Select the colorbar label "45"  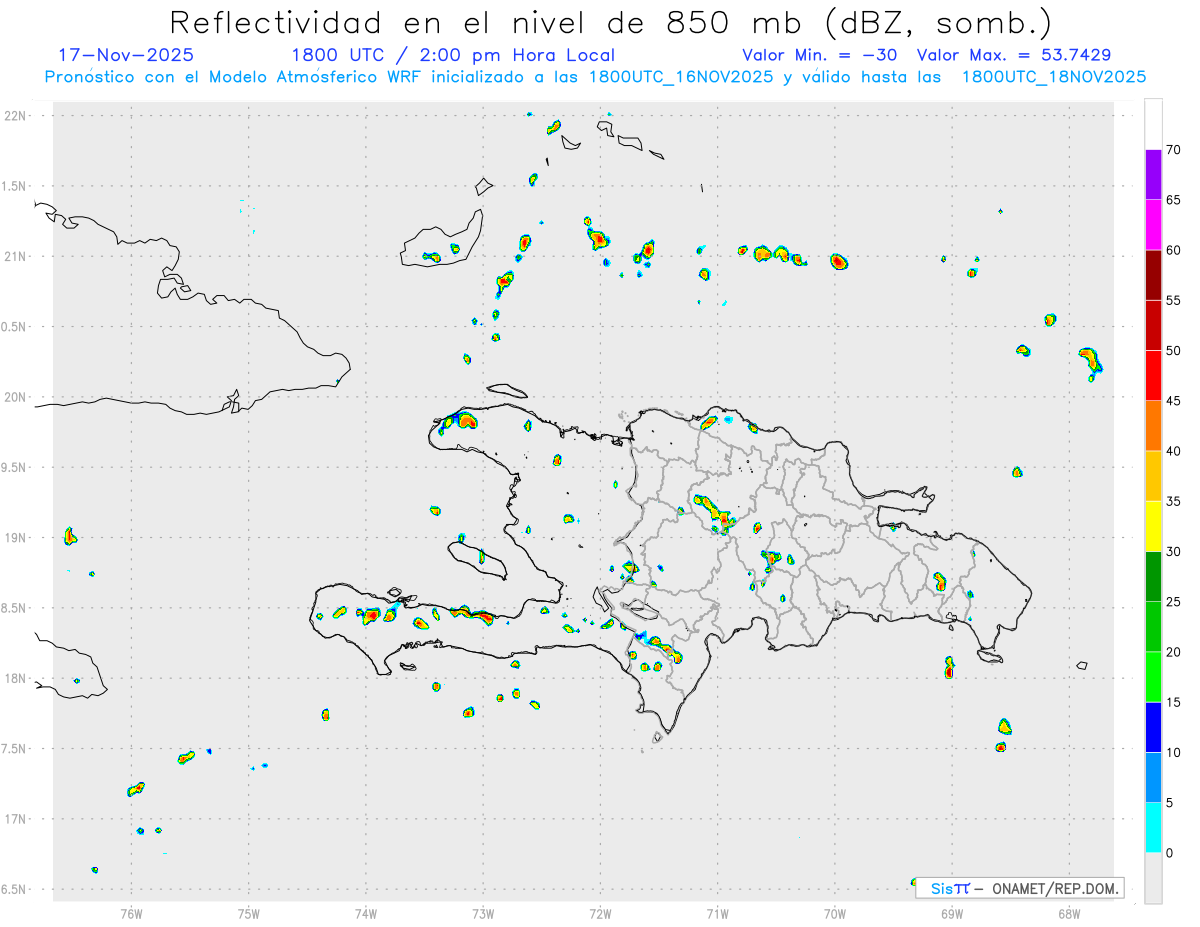(x=1174, y=401)
